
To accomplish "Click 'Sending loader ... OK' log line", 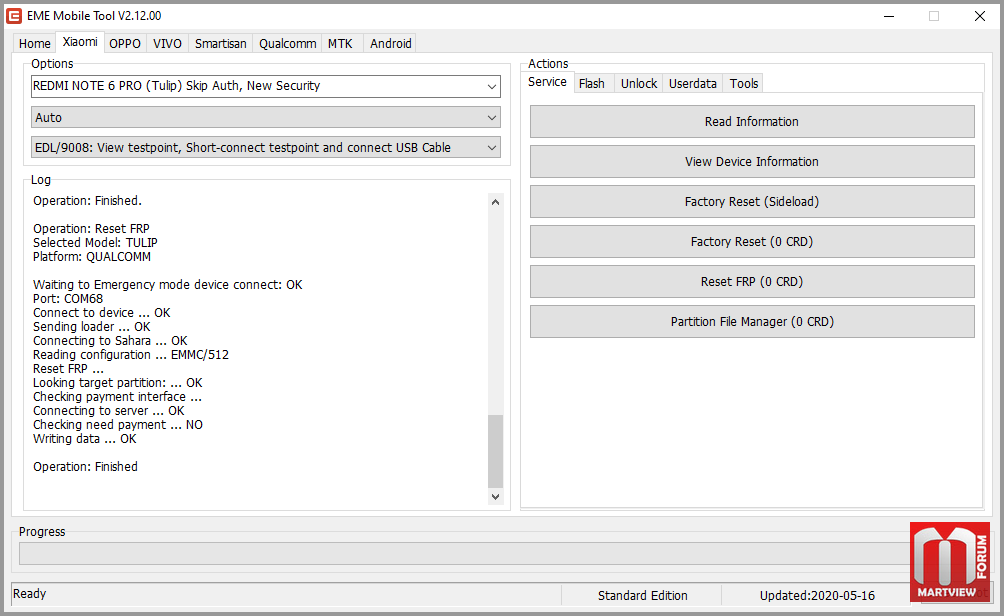I will pyautogui.click(x=92, y=327).
